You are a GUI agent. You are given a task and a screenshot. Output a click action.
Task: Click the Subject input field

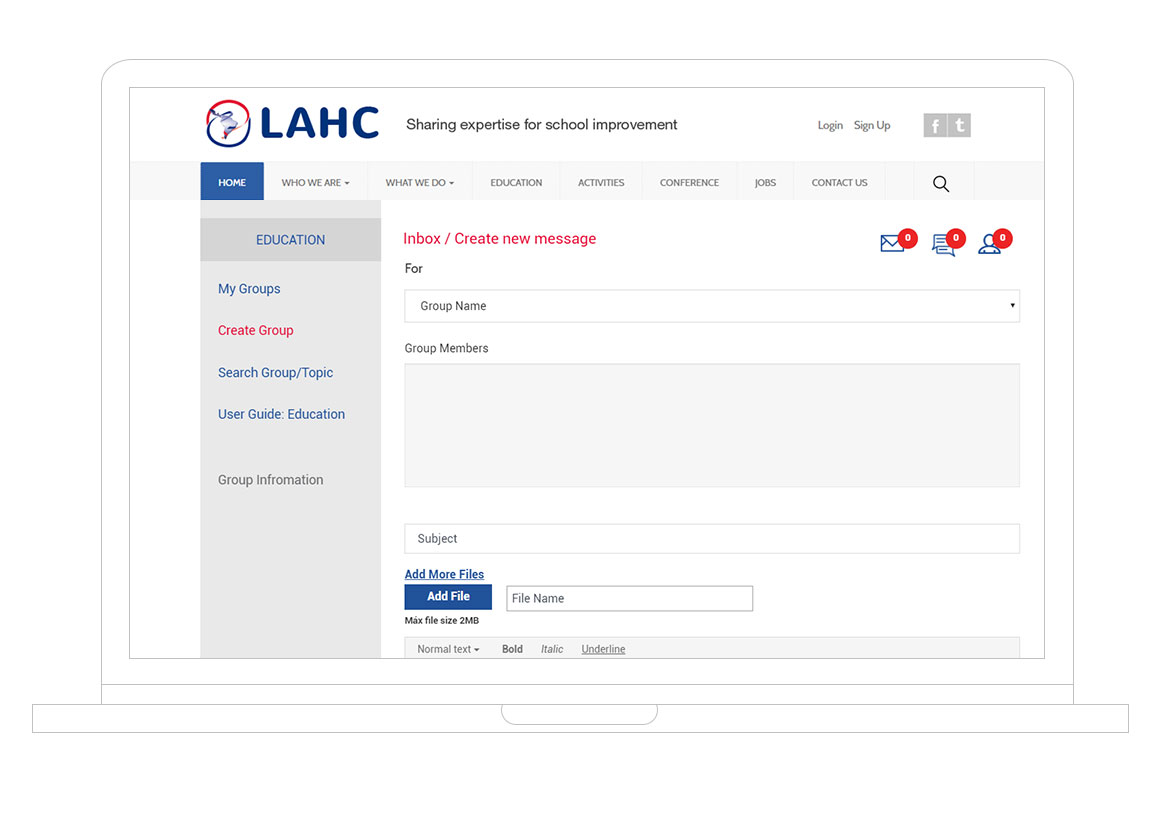[711, 539]
